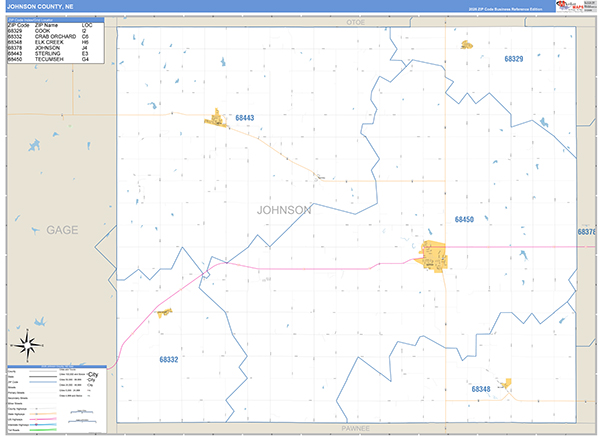Click the ZIP Code Index title bar
600x436 pixels.
click(x=55, y=20)
